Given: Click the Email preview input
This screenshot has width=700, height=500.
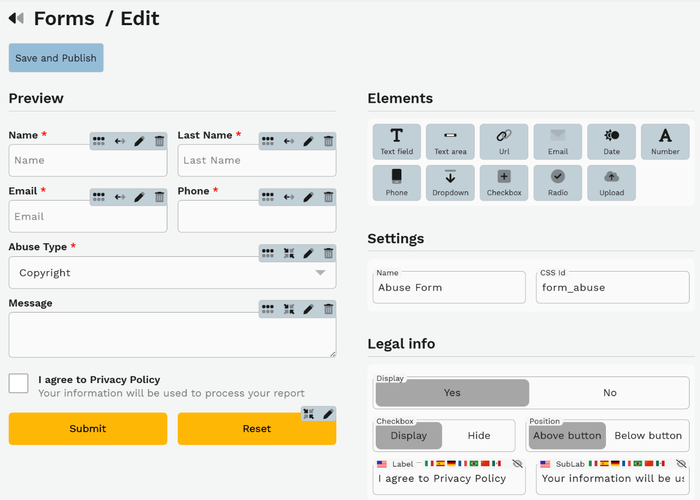Looking at the screenshot, I should (x=88, y=217).
